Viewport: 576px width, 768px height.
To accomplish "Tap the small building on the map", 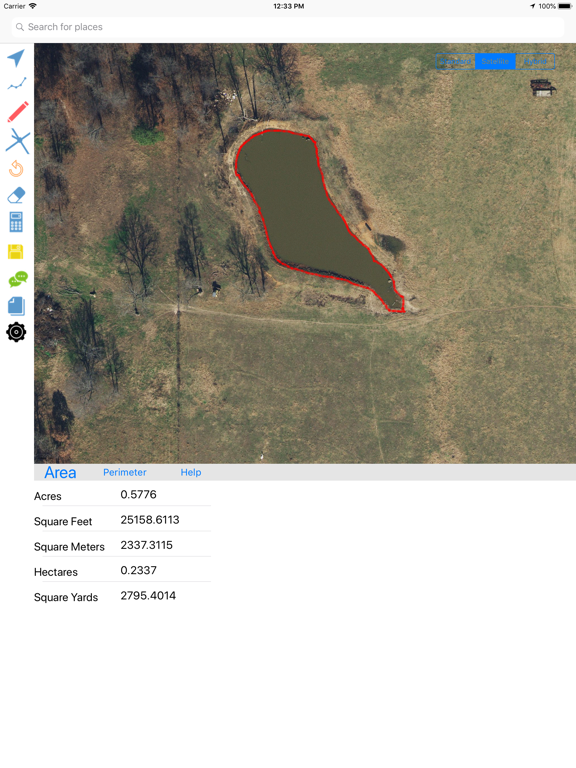I will (x=543, y=87).
